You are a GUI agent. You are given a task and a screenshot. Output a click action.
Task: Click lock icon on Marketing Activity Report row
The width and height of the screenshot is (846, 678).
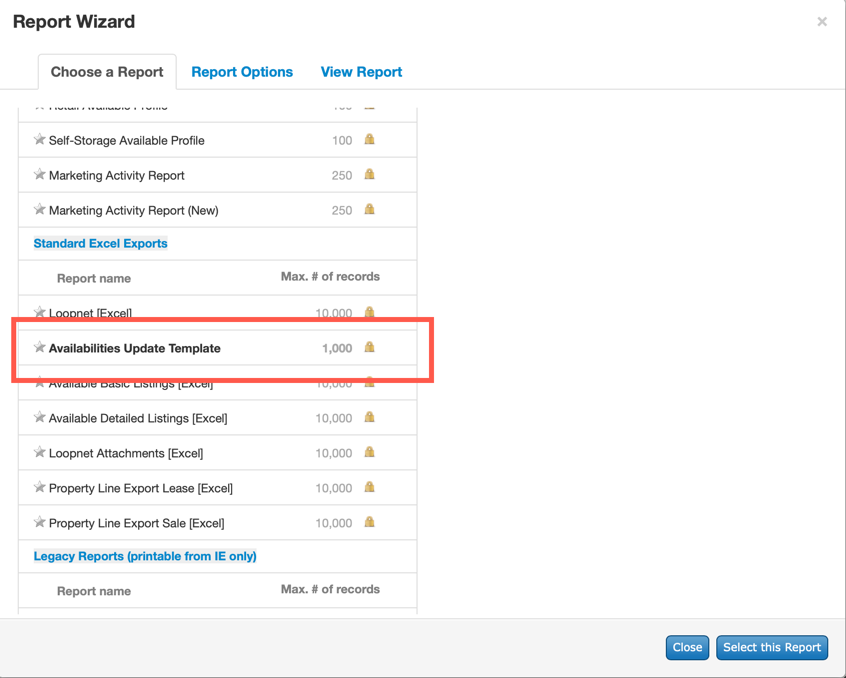click(x=369, y=175)
